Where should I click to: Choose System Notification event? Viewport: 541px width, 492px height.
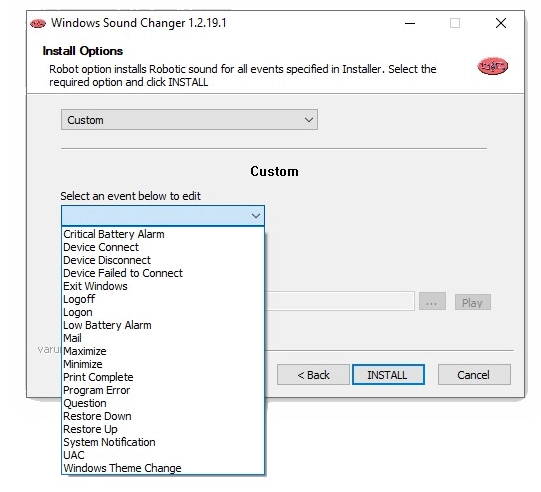(163, 442)
